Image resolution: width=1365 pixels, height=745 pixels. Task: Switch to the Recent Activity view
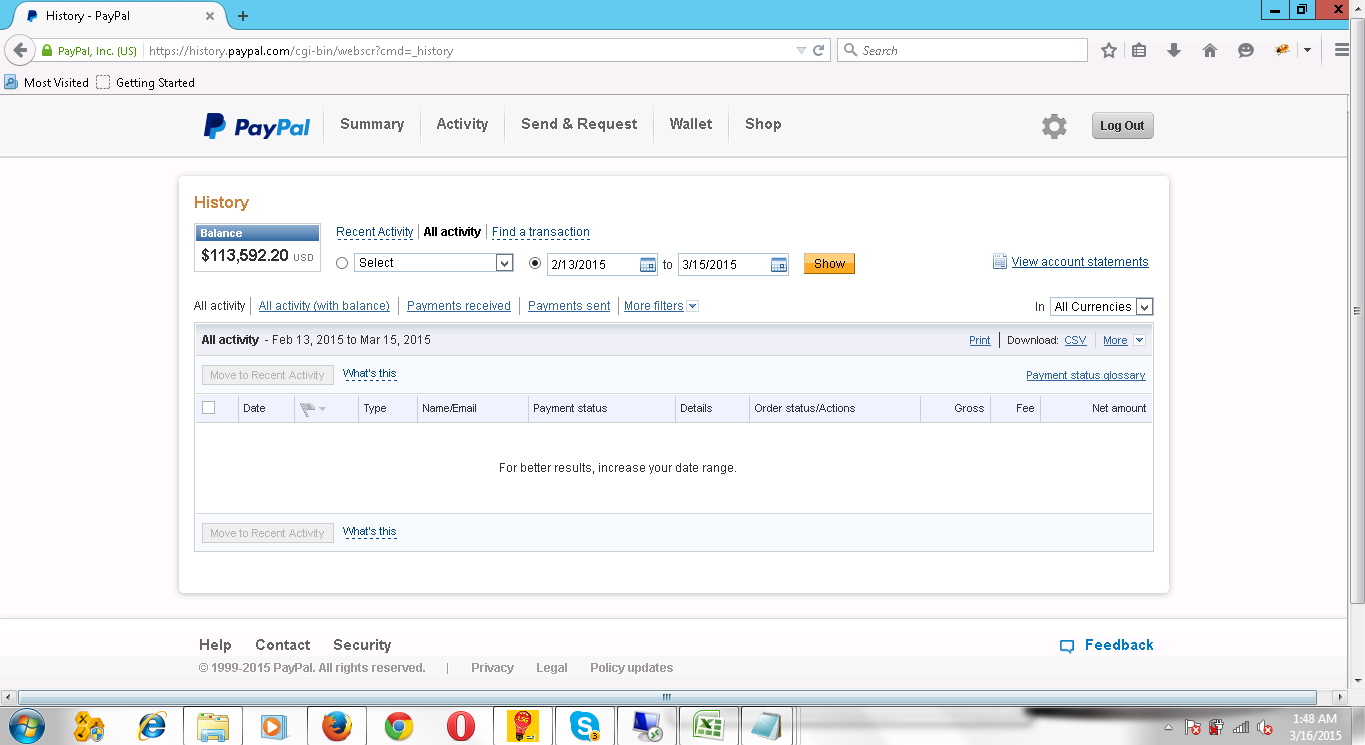[375, 232]
